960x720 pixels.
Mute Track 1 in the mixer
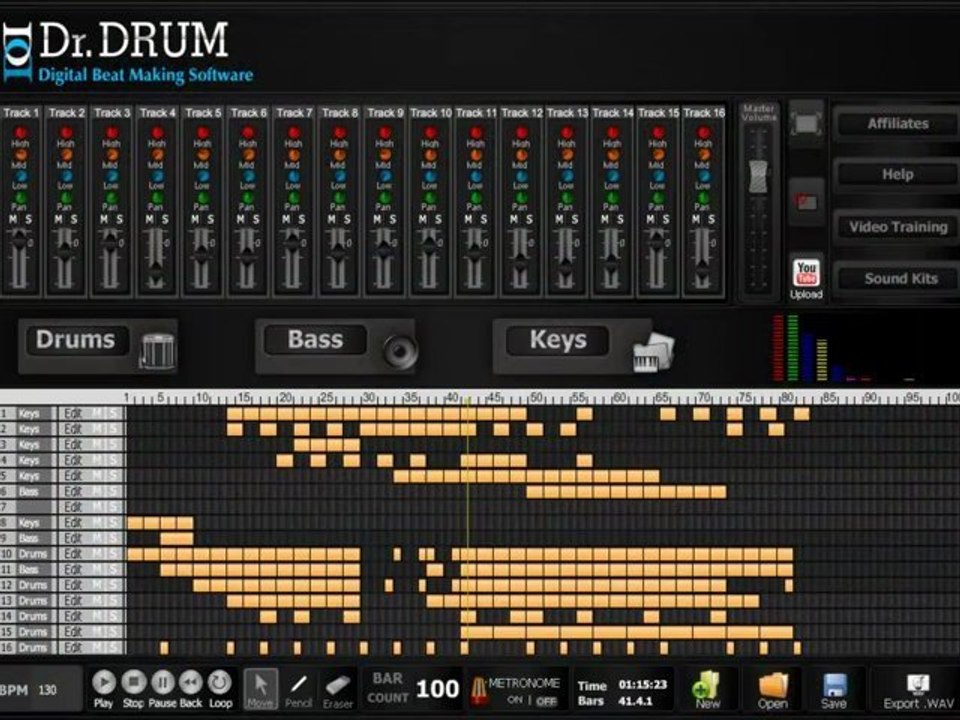pos(12,219)
